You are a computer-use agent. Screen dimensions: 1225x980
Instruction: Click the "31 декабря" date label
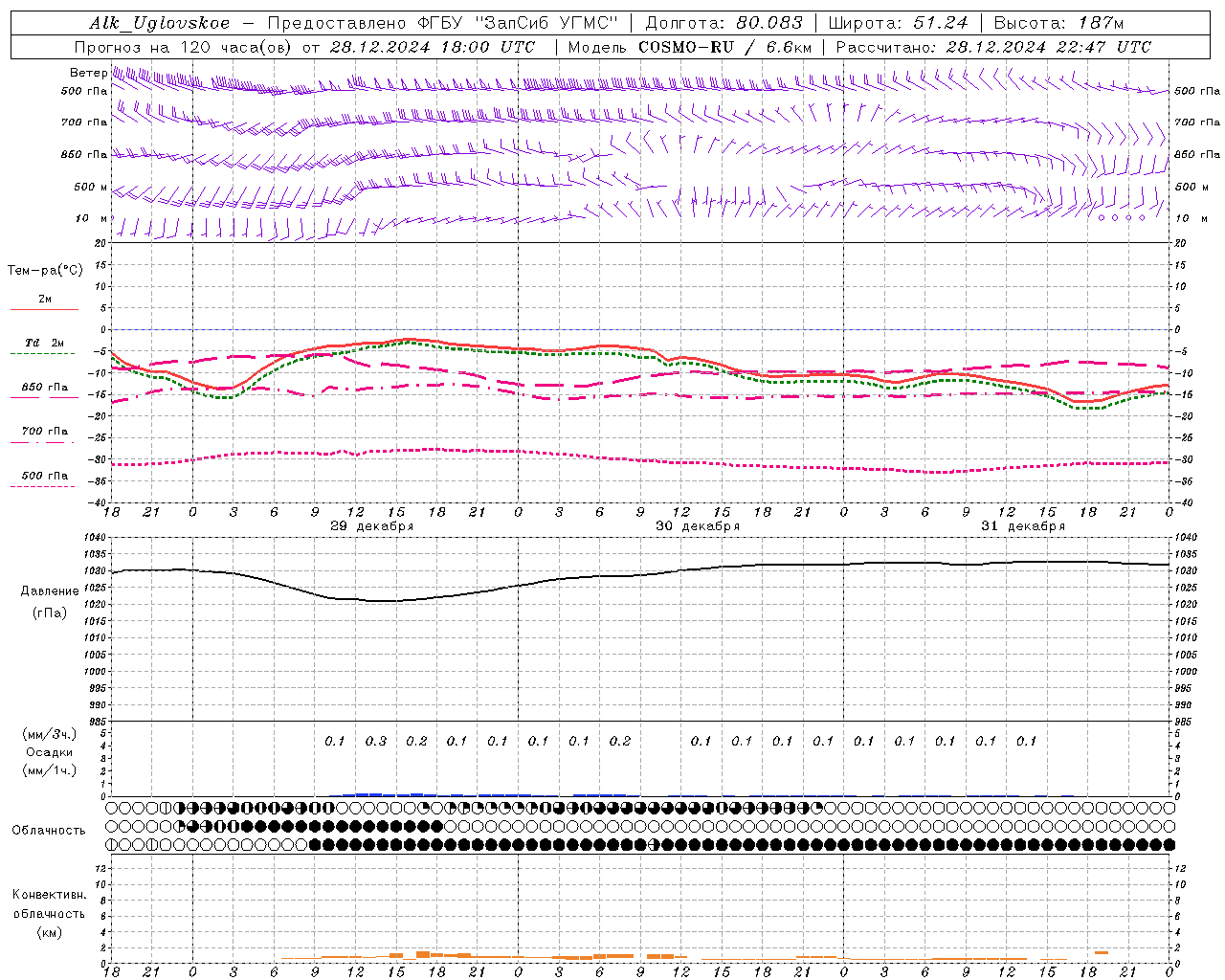click(x=1023, y=526)
